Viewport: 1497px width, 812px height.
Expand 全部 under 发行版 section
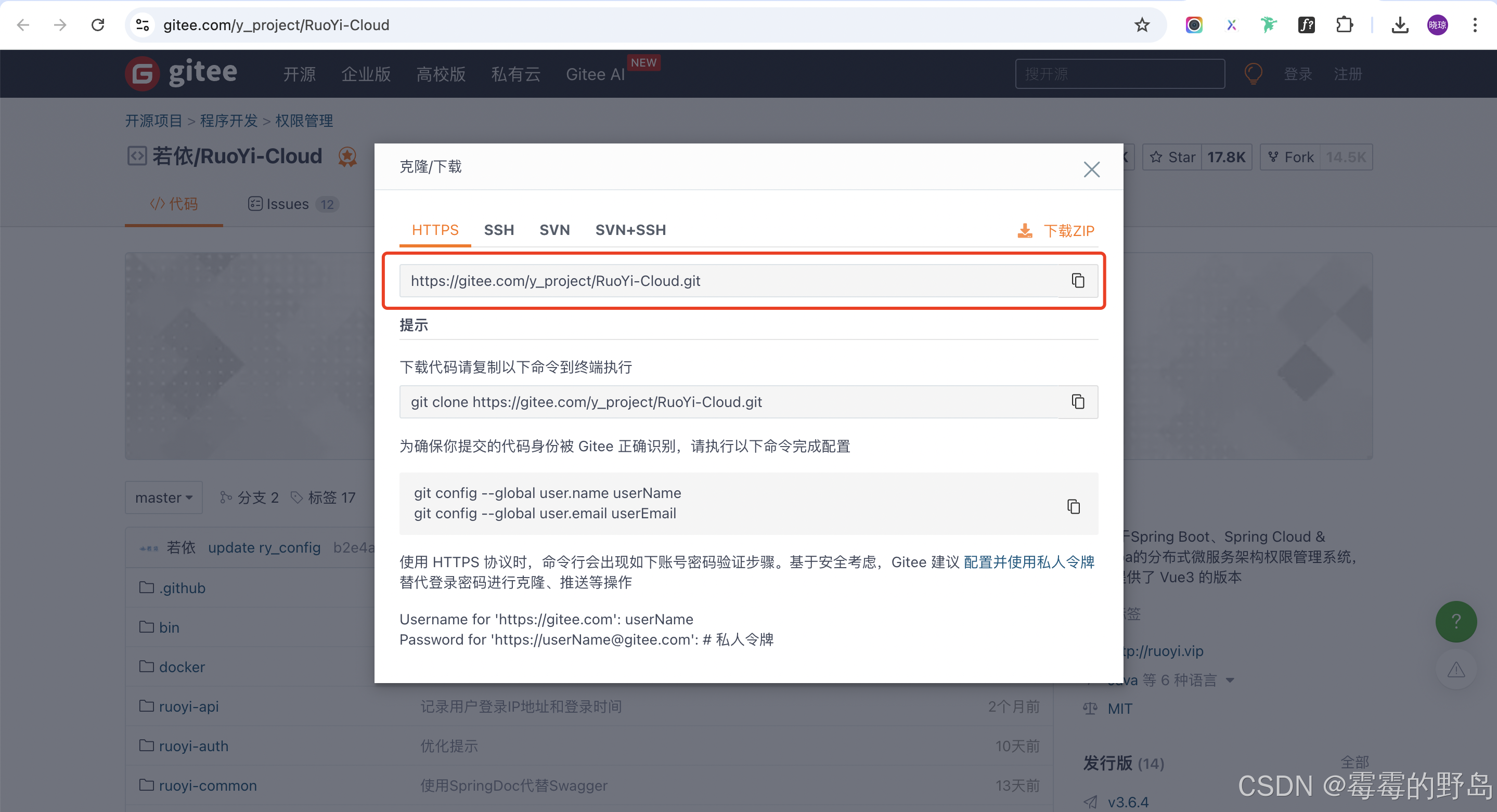pyautogui.click(x=1354, y=762)
